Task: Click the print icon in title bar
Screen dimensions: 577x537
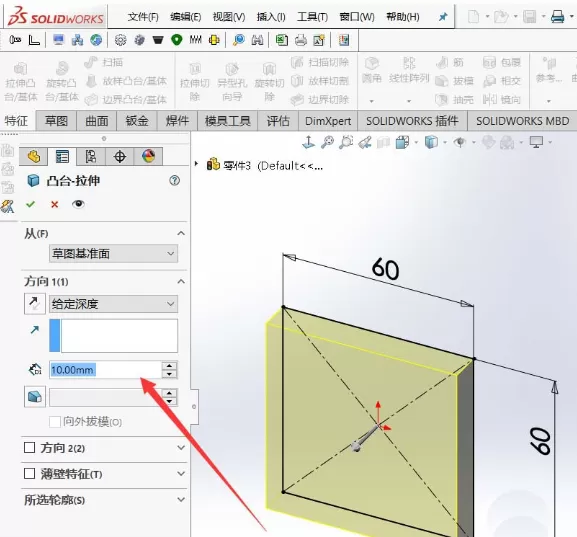Action: (557, 17)
